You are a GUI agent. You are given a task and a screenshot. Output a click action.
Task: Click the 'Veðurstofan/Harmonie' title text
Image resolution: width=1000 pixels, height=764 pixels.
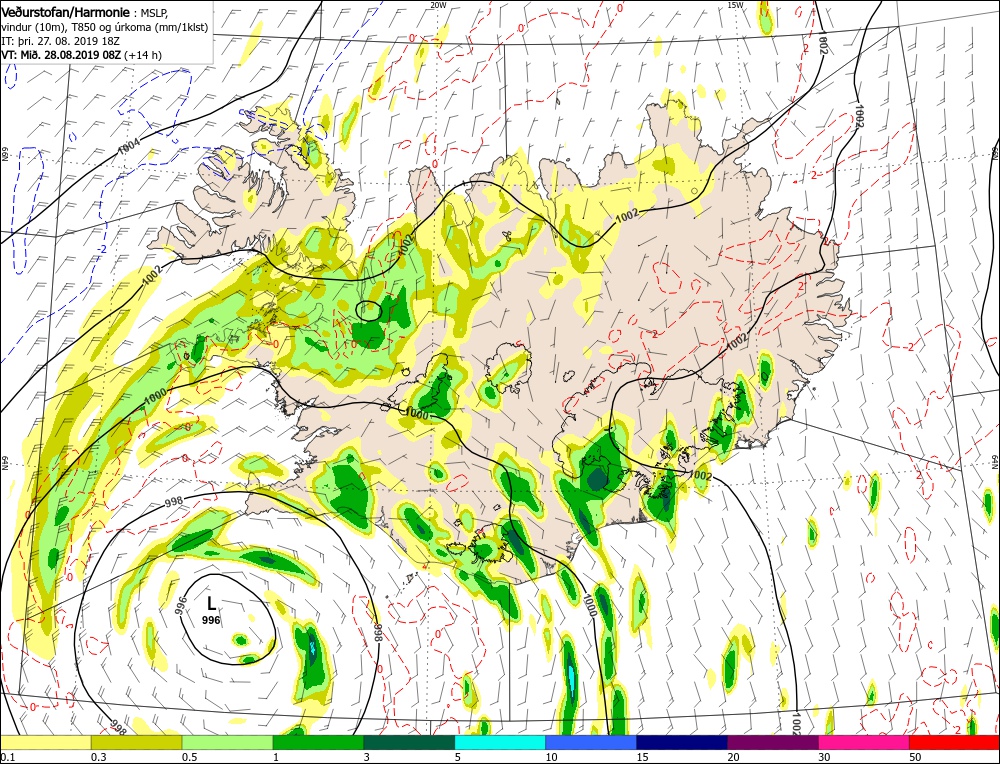coord(66,13)
